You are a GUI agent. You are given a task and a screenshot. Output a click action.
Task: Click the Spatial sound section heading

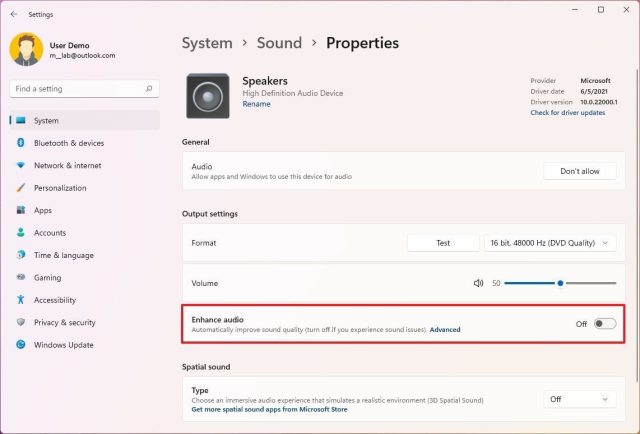point(206,367)
